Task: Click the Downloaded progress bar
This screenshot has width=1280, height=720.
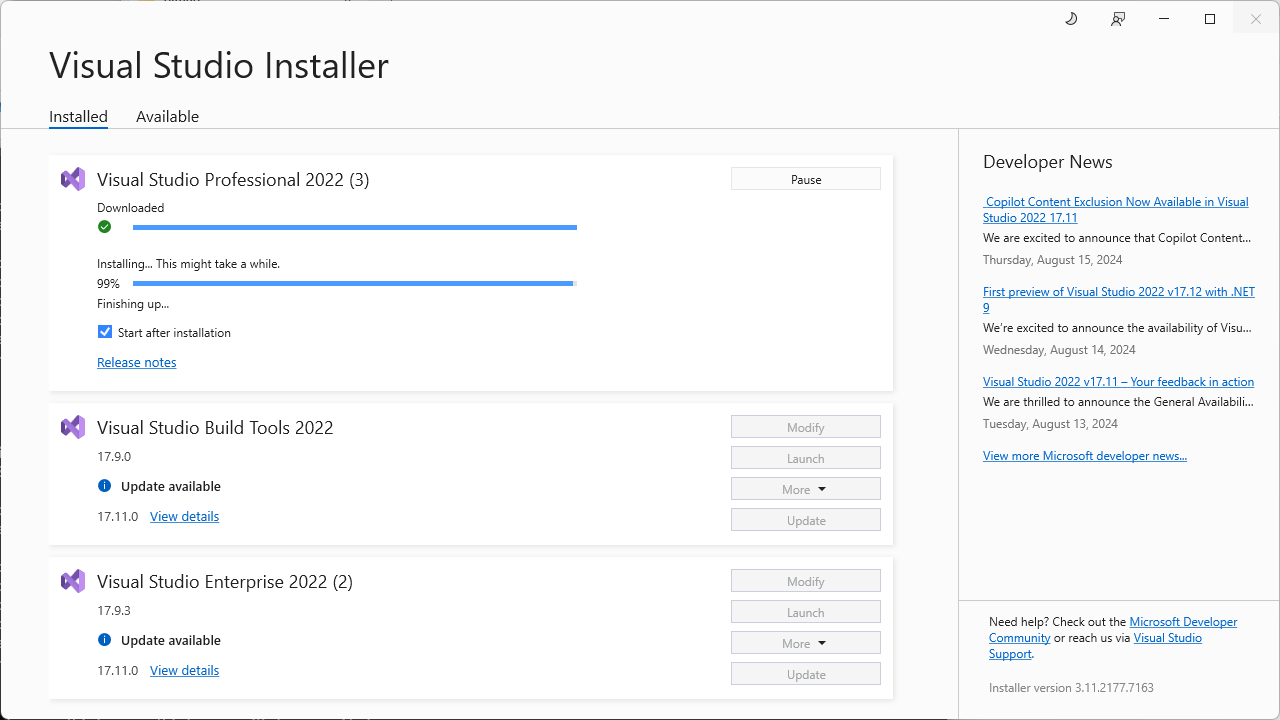Action: pos(355,227)
